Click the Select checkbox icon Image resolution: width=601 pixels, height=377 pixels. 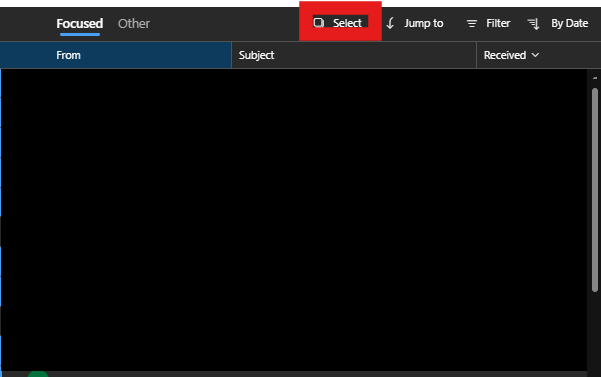pos(319,23)
